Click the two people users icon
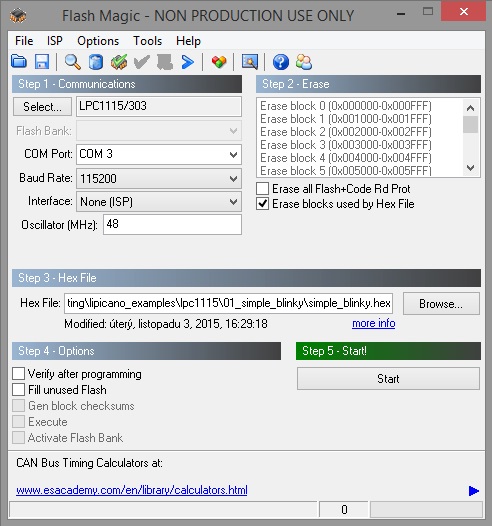Viewport: 492px width, 526px height. (304, 62)
